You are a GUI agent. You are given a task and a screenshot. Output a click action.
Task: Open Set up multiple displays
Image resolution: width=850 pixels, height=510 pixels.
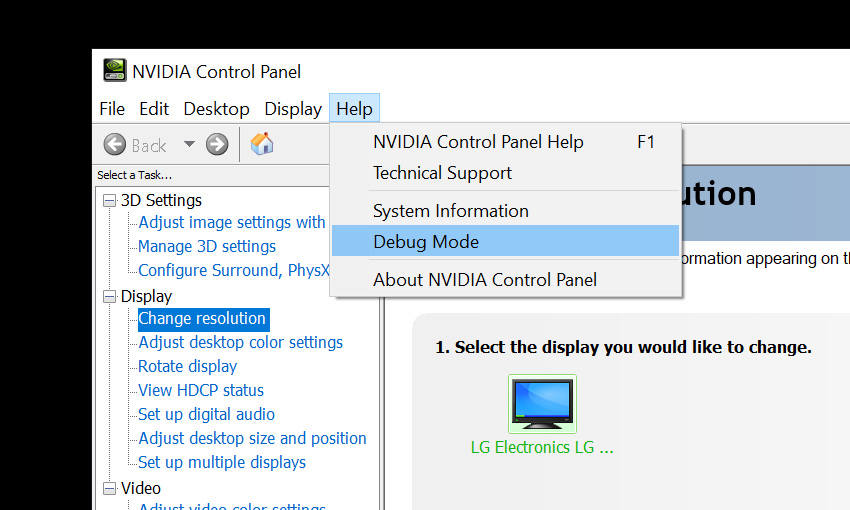(x=222, y=462)
